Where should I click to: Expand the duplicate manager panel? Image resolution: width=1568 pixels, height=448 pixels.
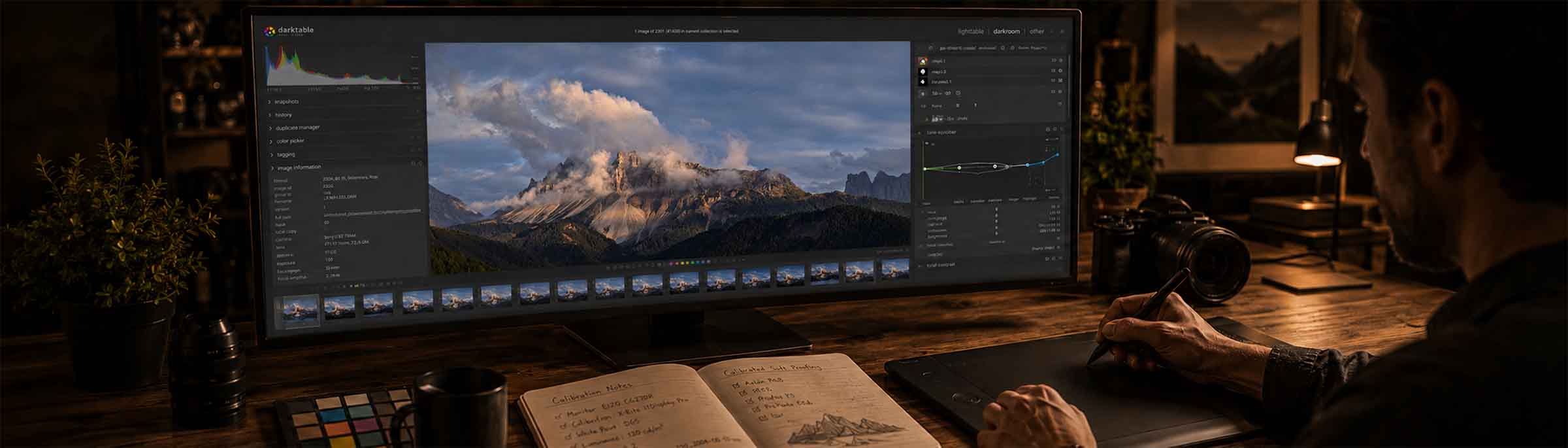tap(297, 128)
